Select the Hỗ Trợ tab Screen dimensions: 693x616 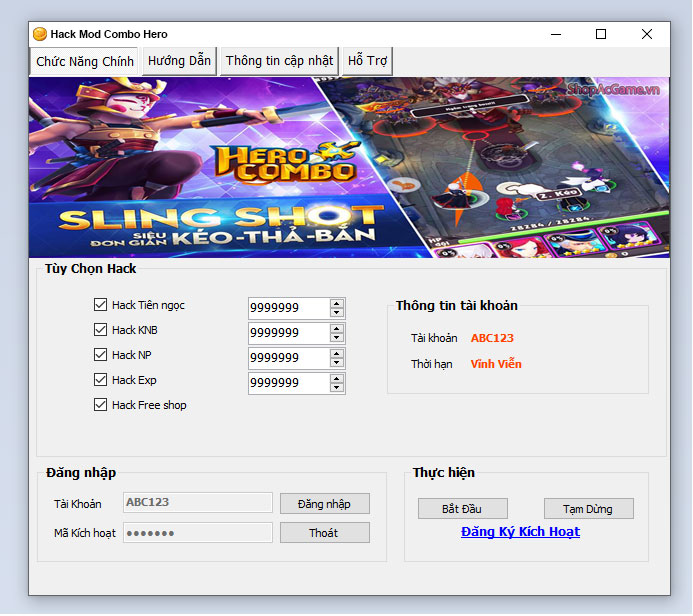click(367, 61)
